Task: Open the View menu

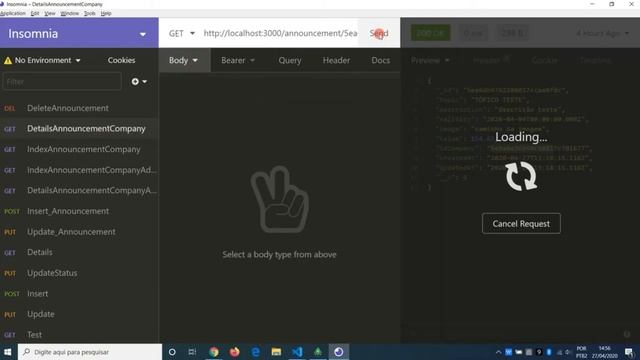Action: pos(50,13)
